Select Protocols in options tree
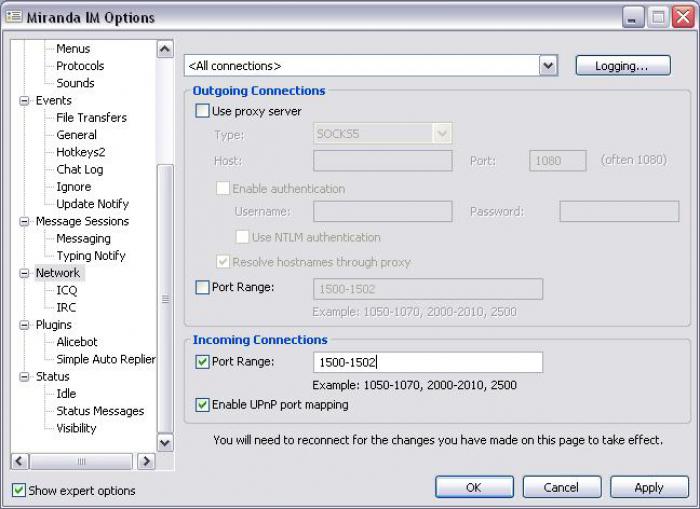This screenshot has width=700, height=509. pyautogui.click(x=80, y=66)
